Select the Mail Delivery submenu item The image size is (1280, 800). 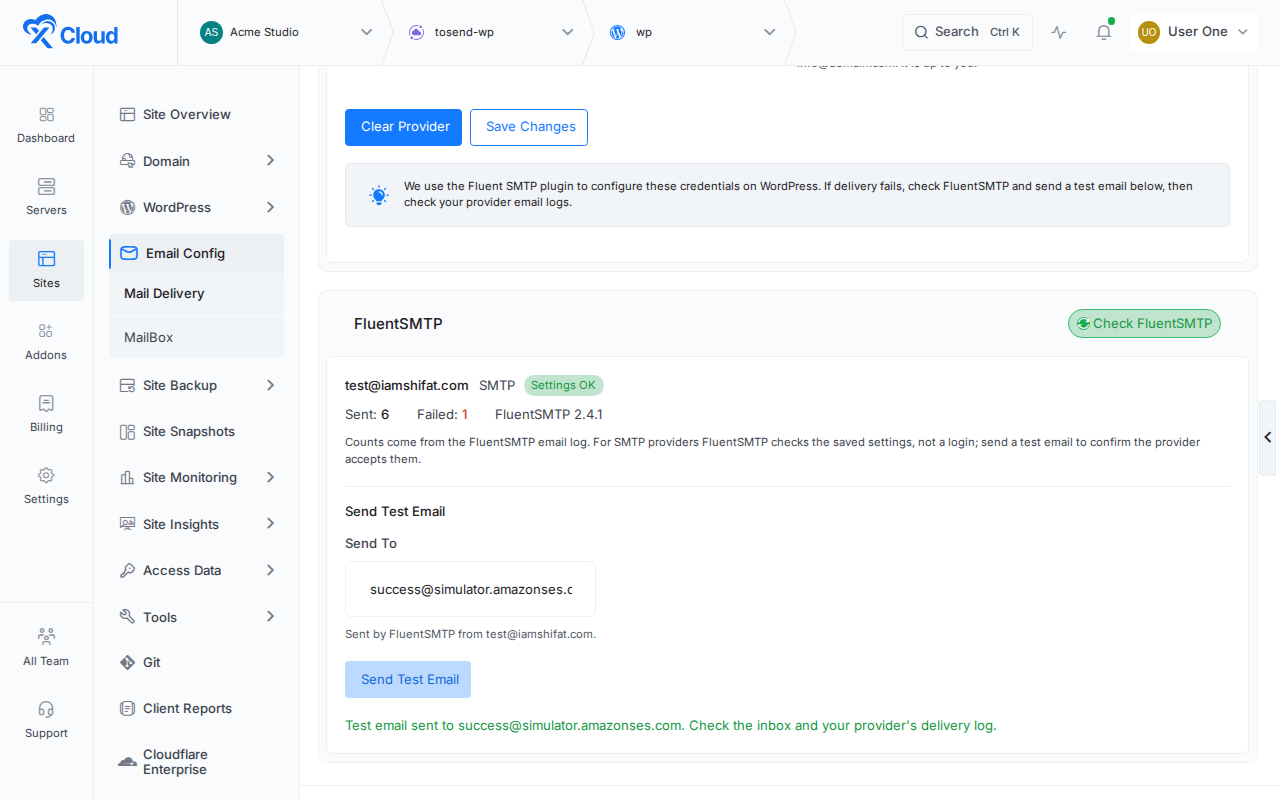[197, 294]
